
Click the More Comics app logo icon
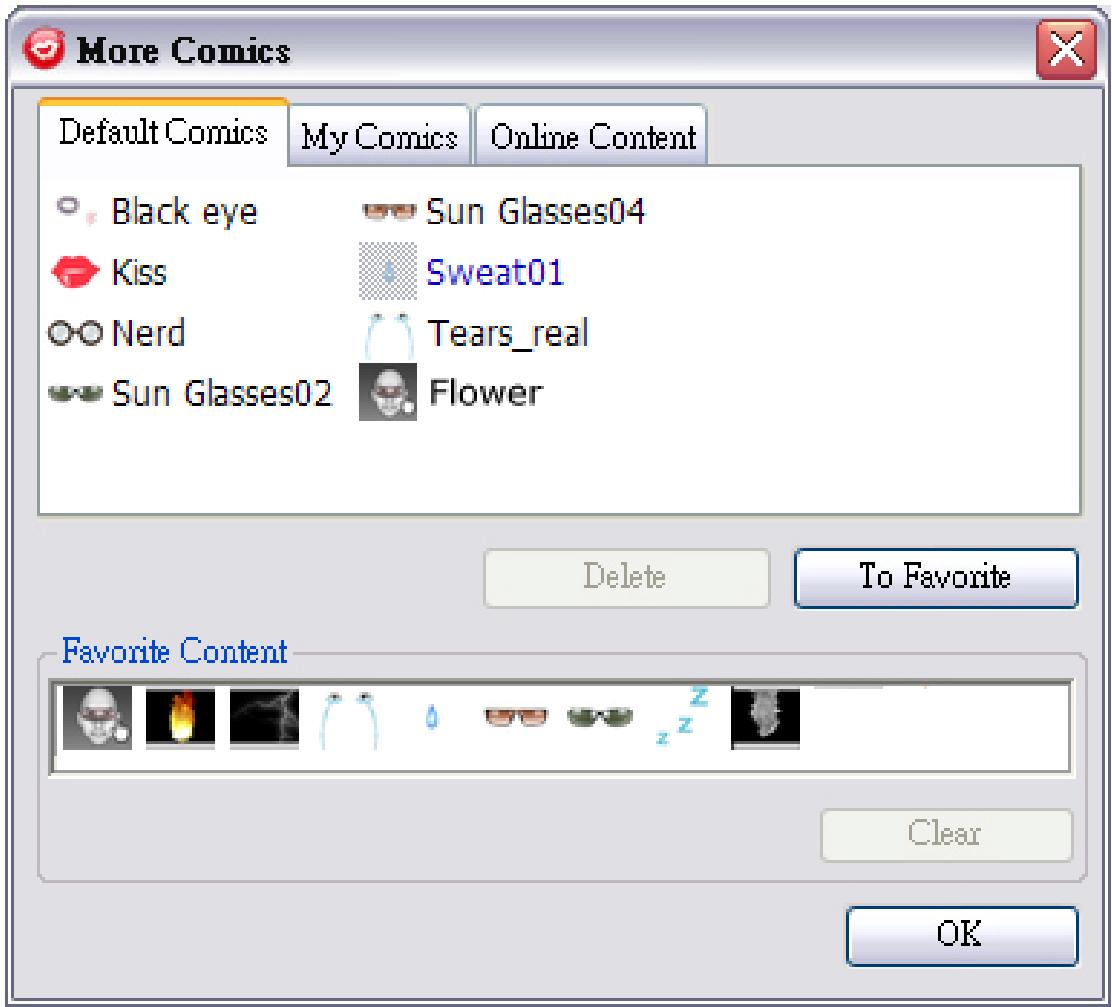[x=44, y=48]
